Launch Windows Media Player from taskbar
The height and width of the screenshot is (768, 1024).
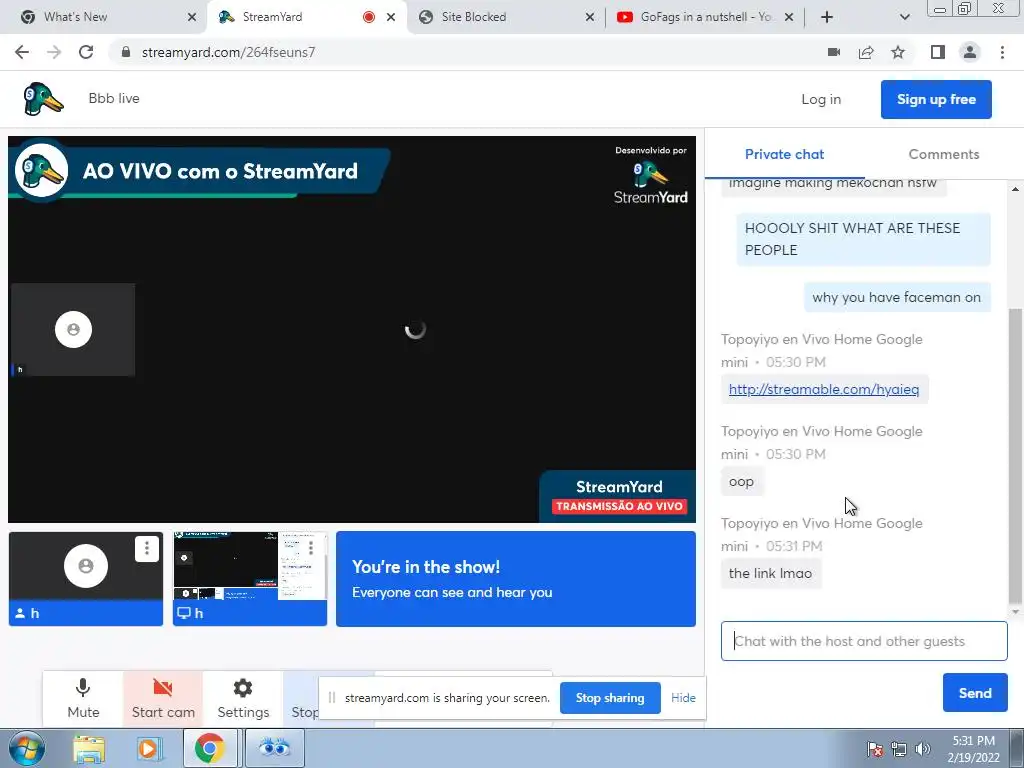coord(150,748)
